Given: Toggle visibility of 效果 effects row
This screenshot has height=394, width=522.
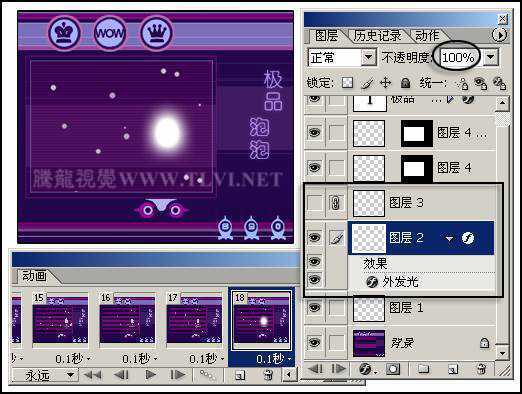Looking at the screenshot, I should [314, 262].
